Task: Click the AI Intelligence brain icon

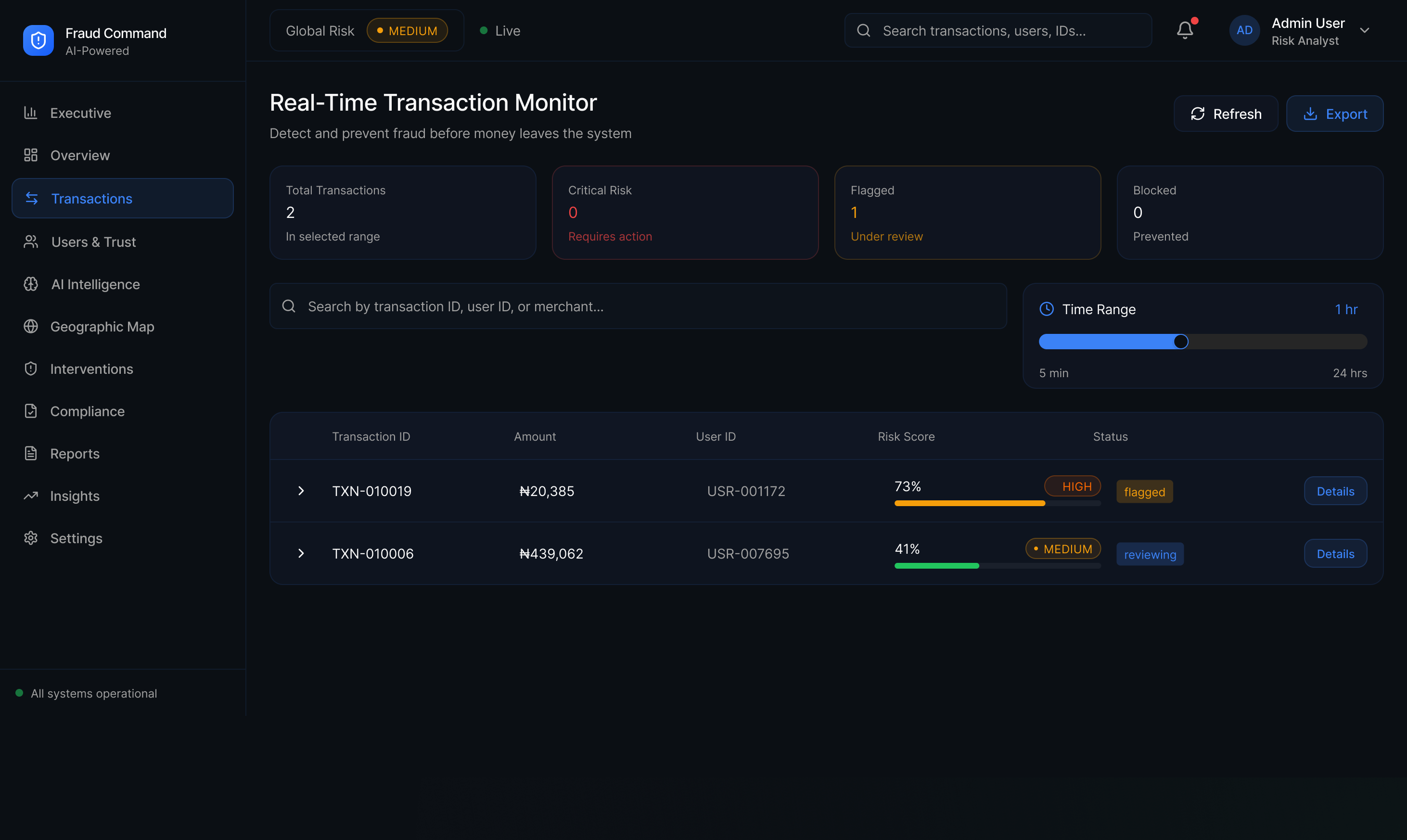Action: coord(31,284)
